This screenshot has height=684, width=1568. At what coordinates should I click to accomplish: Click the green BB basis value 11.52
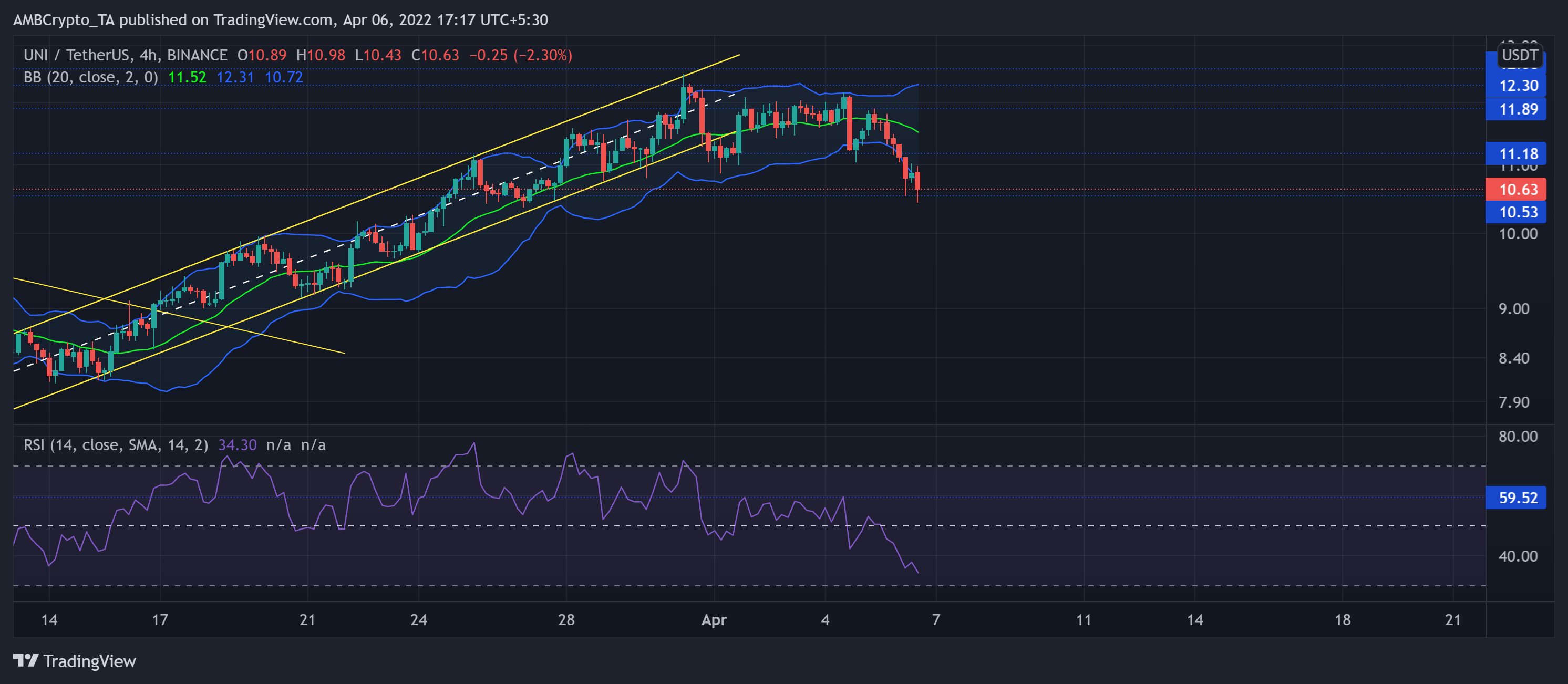tap(187, 77)
